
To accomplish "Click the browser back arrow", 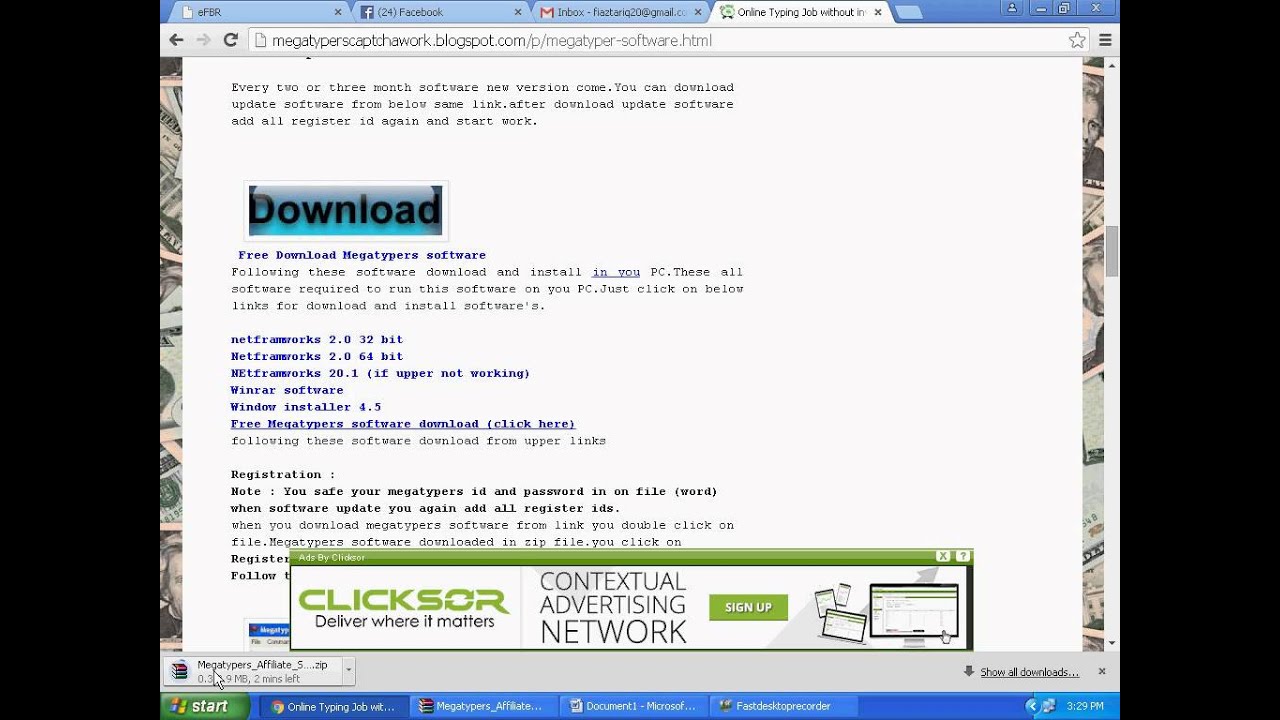I will tap(176, 40).
